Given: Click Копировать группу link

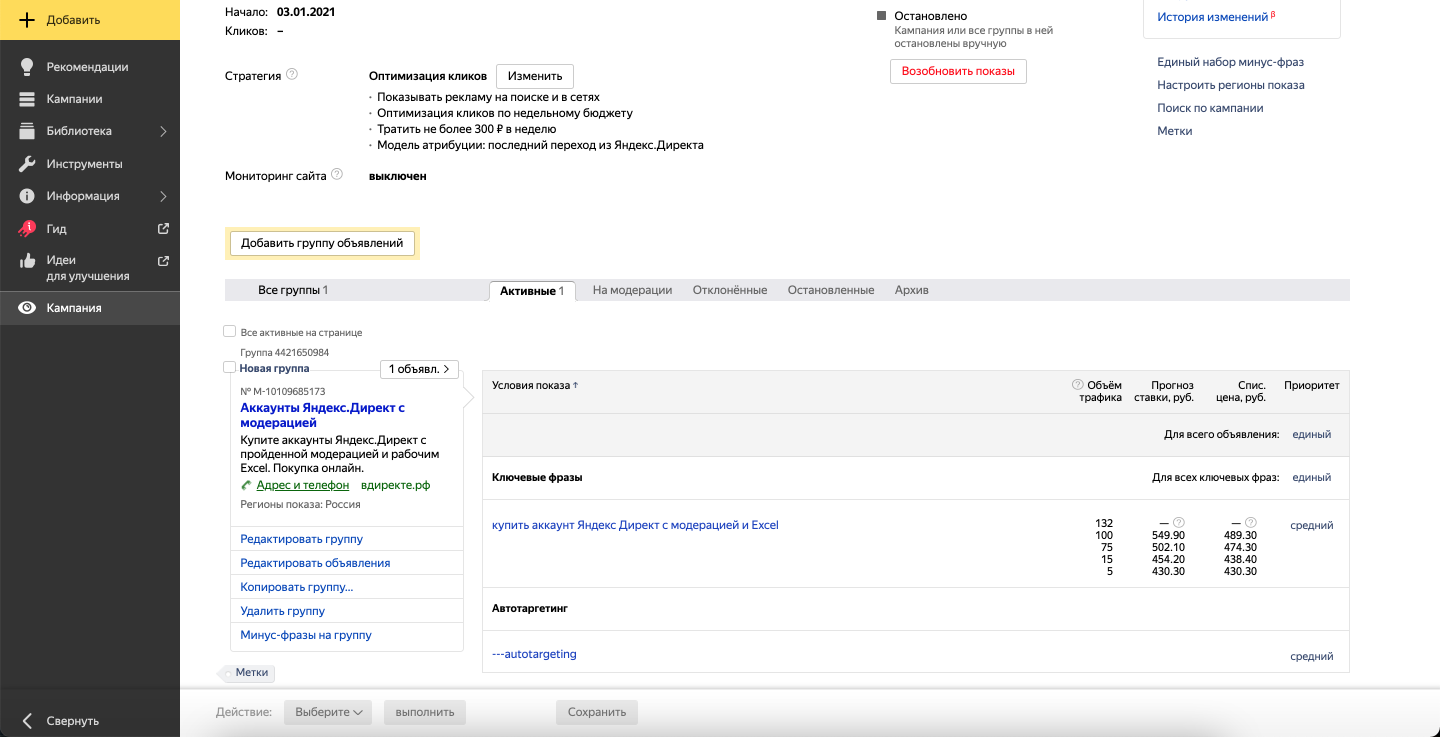Looking at the screenshot, I should [x=296, y=587].
